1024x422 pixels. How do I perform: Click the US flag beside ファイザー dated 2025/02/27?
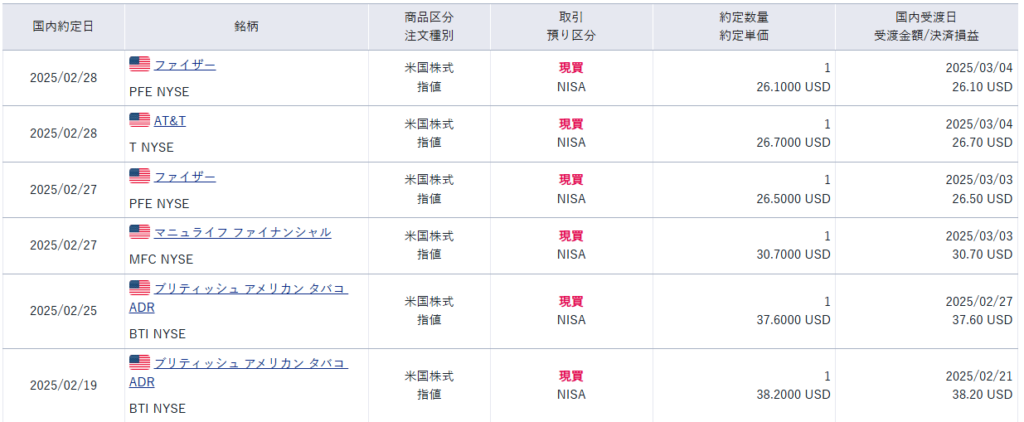(x=139, y=176)
